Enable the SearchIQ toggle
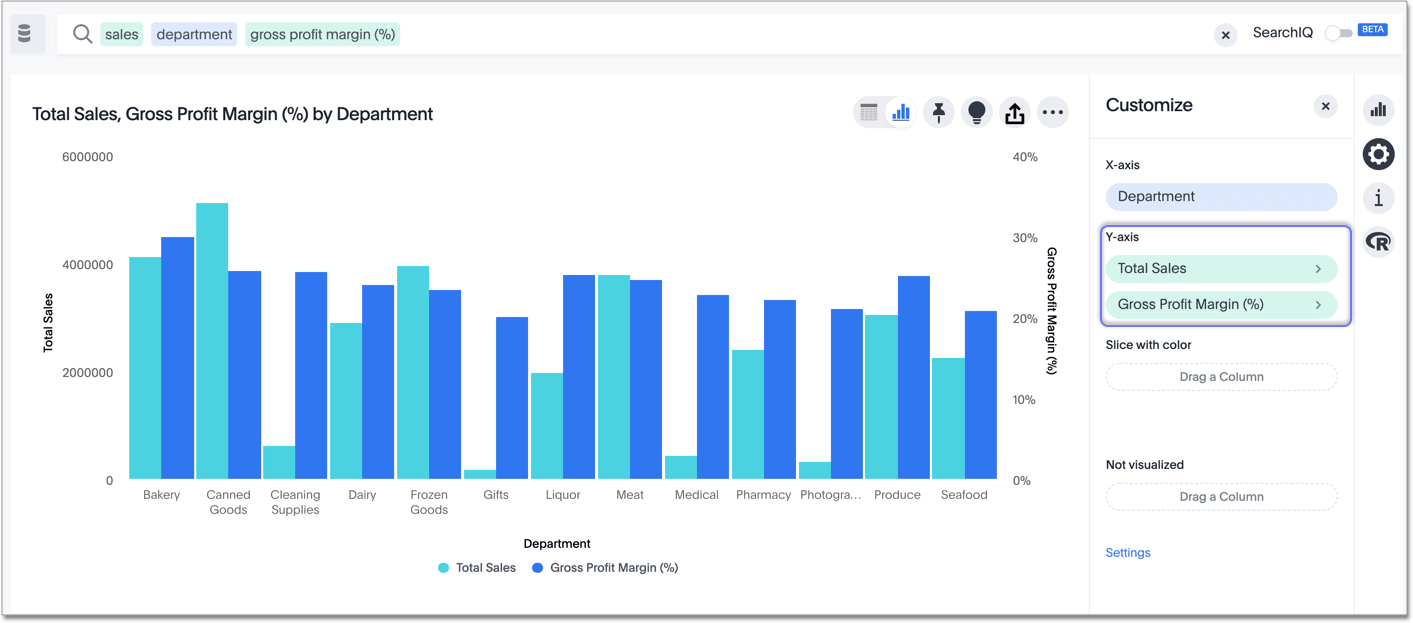The height and width of the screenshot is (623, 1413). pos(1338,34)
